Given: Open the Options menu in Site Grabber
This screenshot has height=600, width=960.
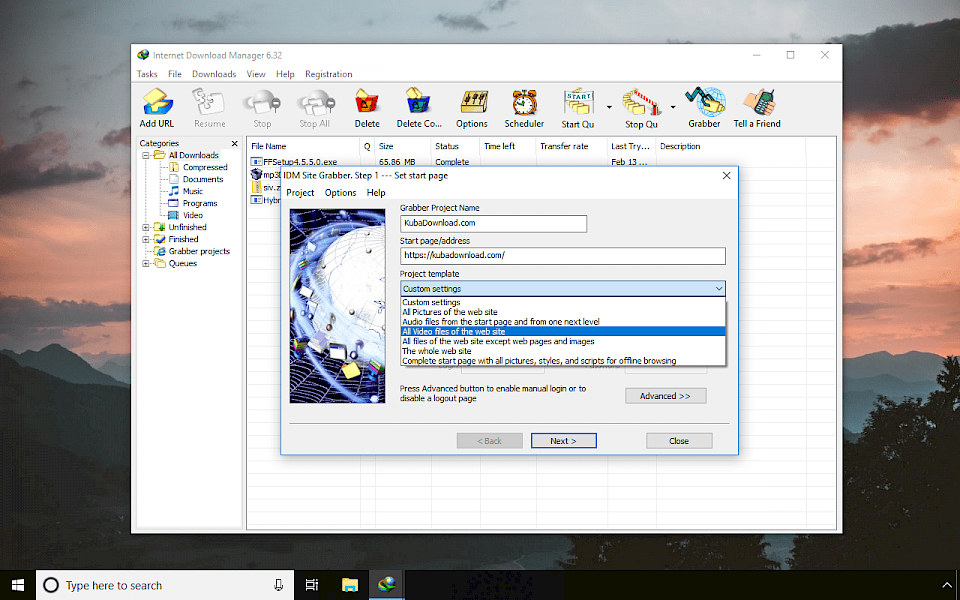Looking at the screenshot, I should click(340, 192).
